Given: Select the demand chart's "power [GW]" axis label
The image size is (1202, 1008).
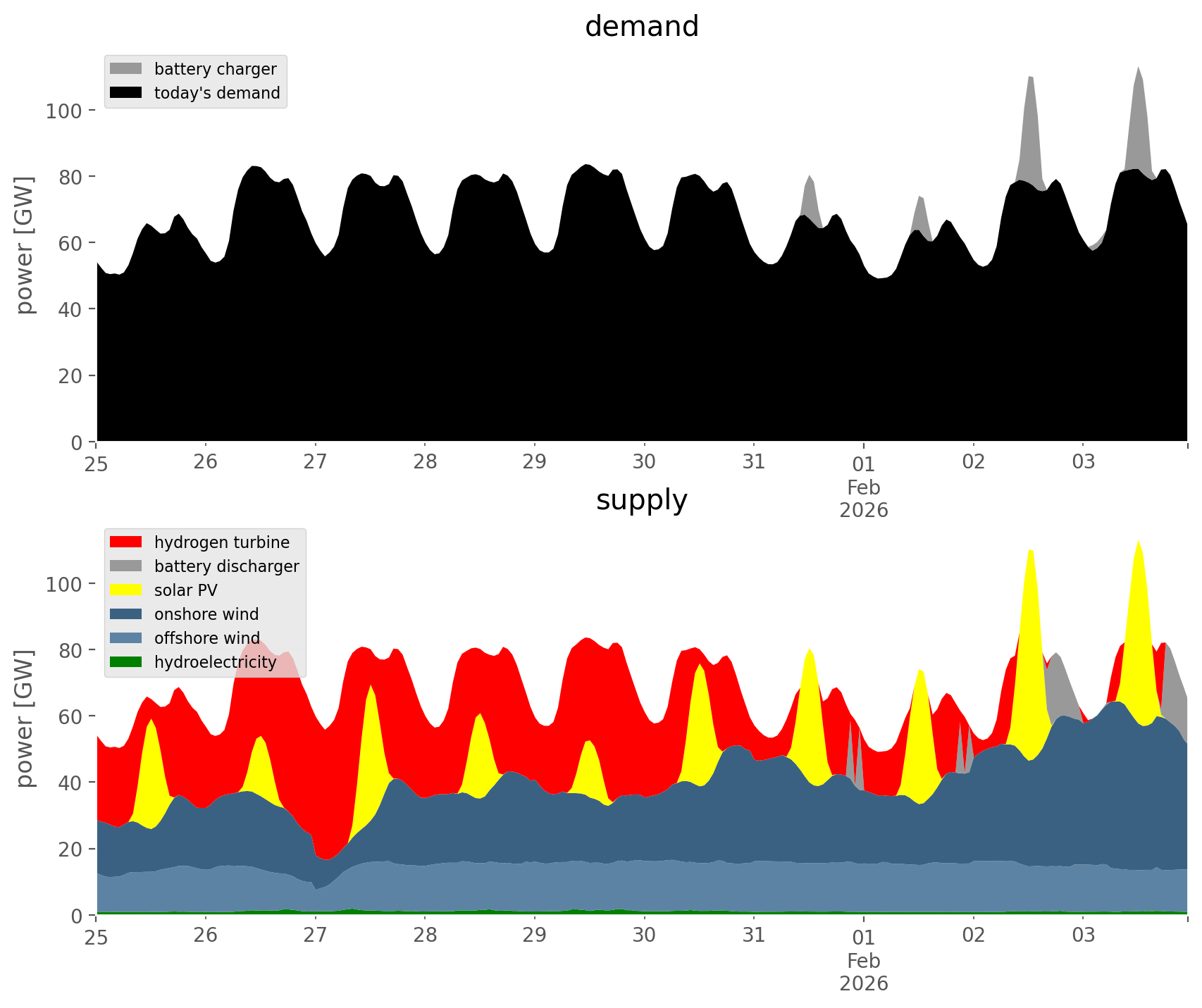Looking at the screenshot, I should [x=25, y=245].
